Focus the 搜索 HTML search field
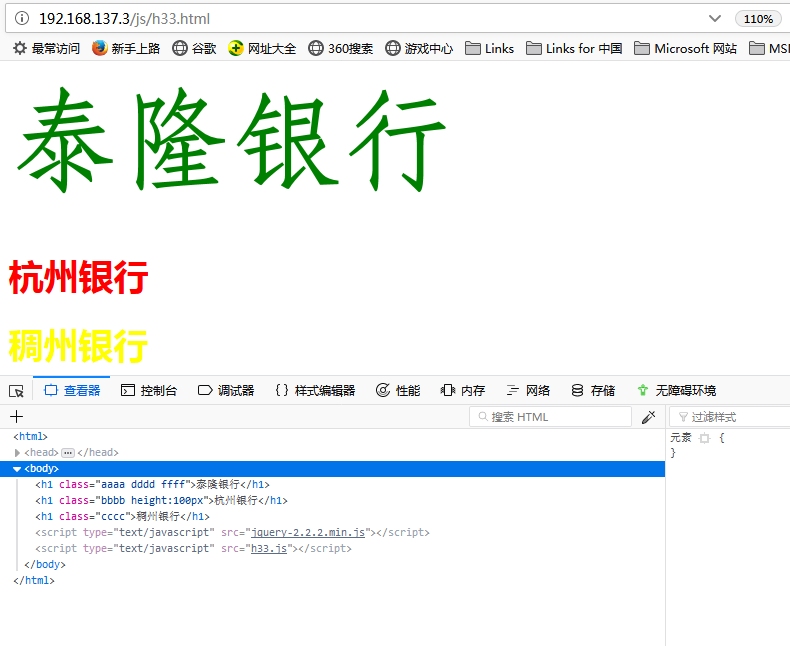Image resolution: width=790 pixels, height=646 pixels. (550, 417)
